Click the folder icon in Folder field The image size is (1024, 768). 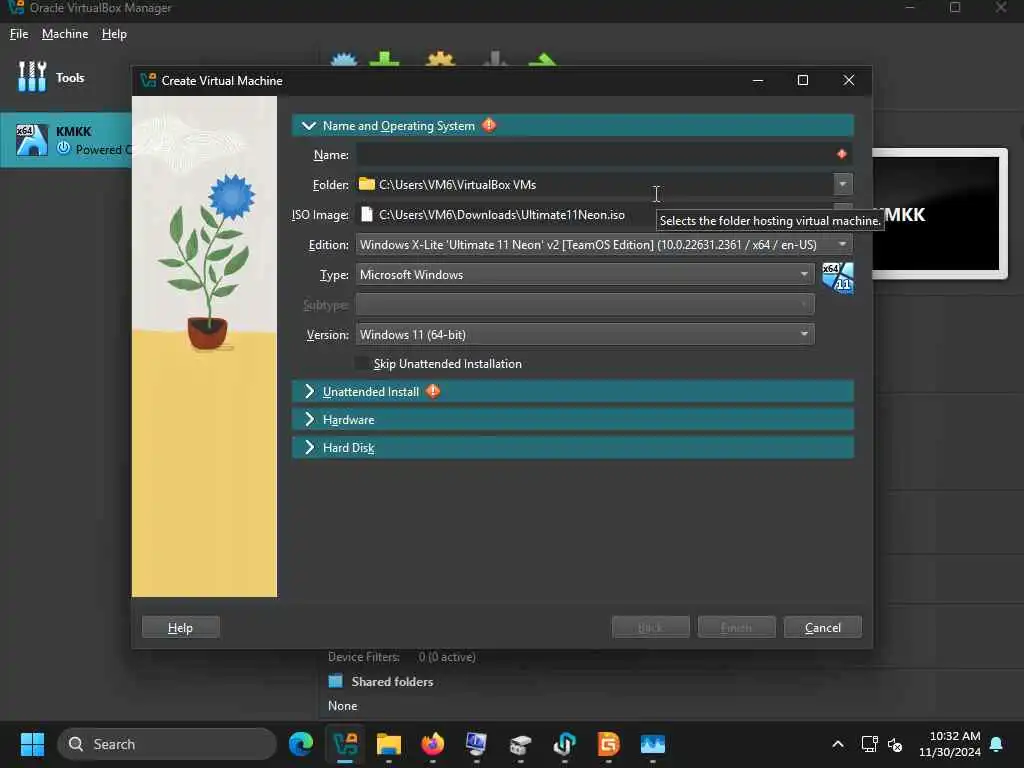click(367, 184)
